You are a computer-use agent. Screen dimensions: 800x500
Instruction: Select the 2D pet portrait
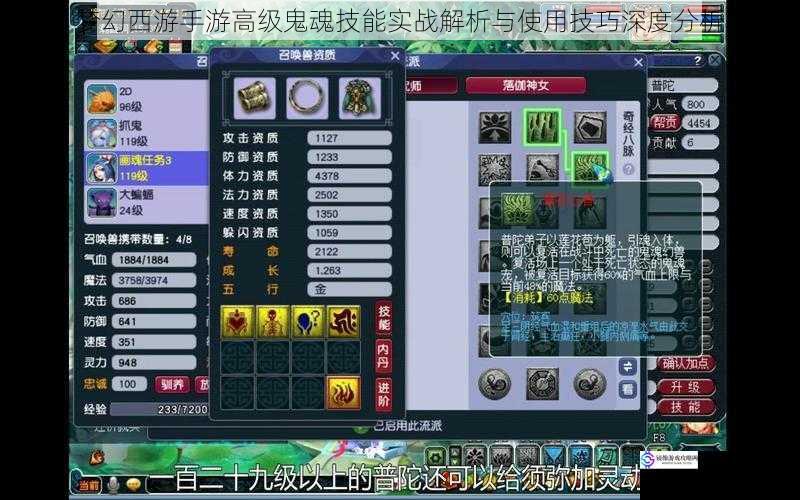102,99
